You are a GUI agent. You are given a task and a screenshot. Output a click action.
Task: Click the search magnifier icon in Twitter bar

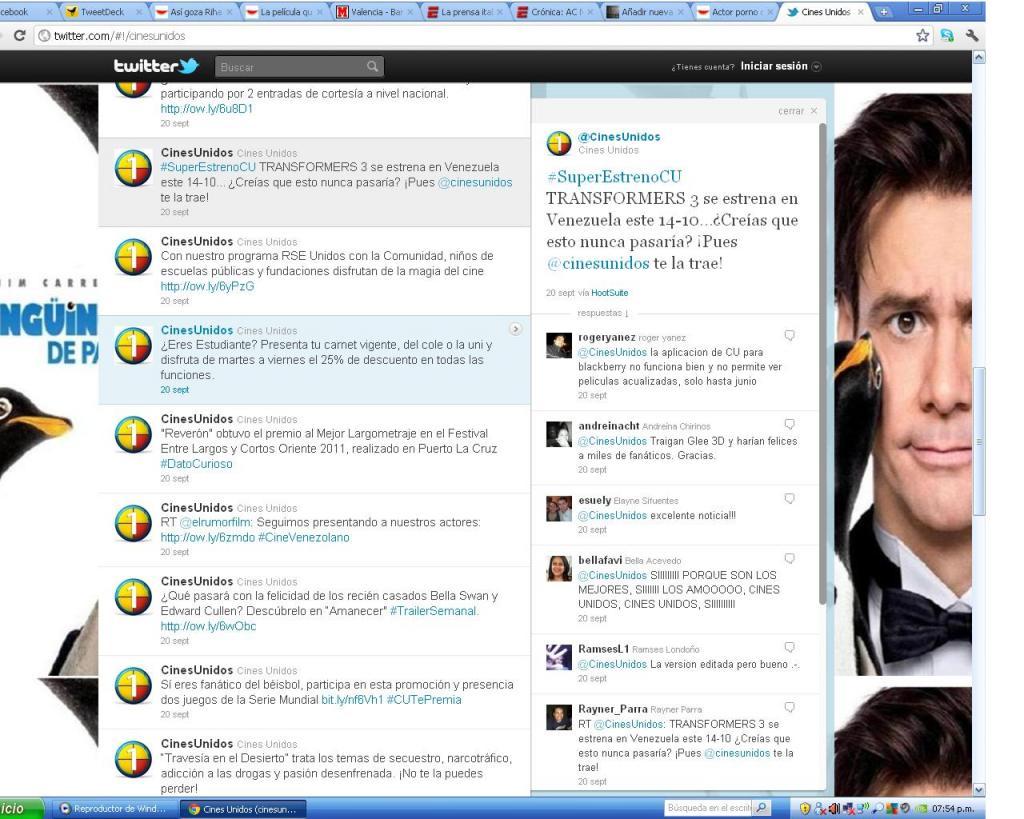click(x=372, y=67)
